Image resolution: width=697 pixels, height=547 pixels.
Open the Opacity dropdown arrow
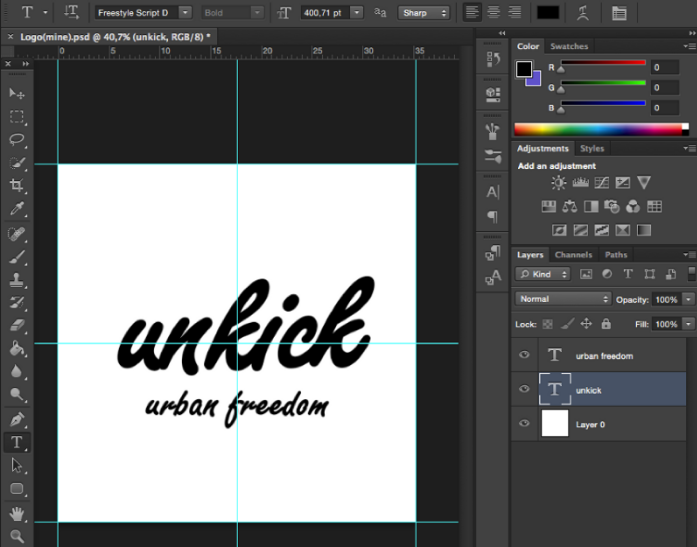689,299
